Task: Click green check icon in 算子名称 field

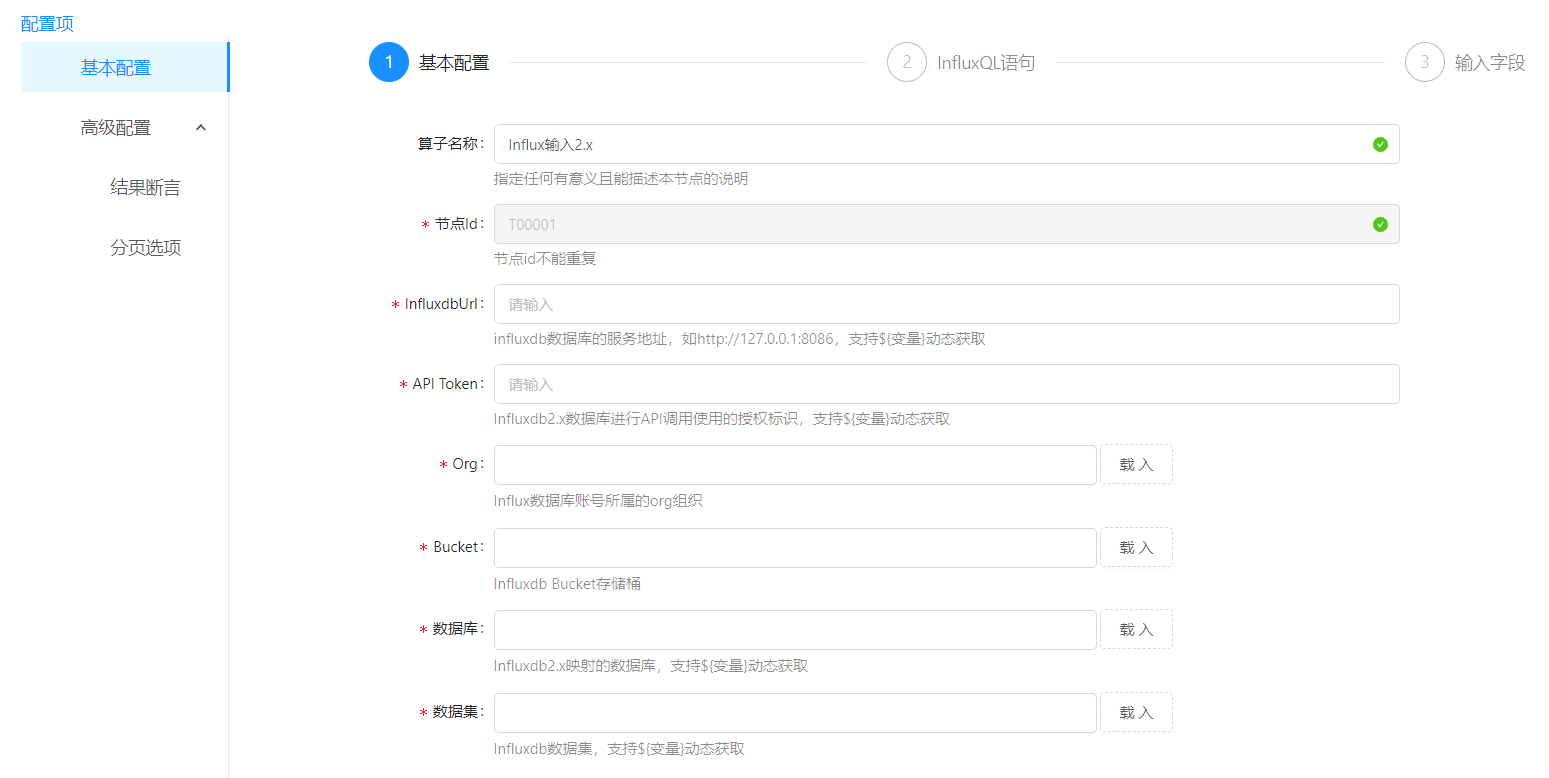Action: click(x=1380, y=144)
